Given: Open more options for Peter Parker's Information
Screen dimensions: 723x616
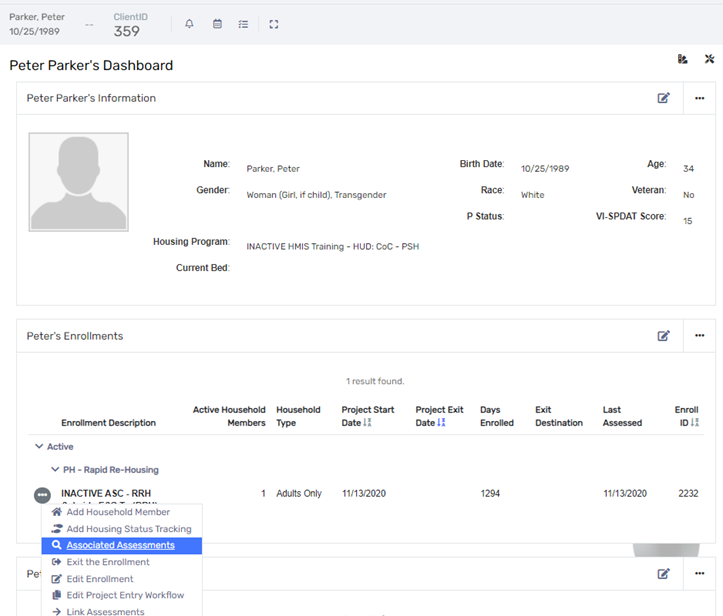Looking at the screenshot, I should click(699, 98).
